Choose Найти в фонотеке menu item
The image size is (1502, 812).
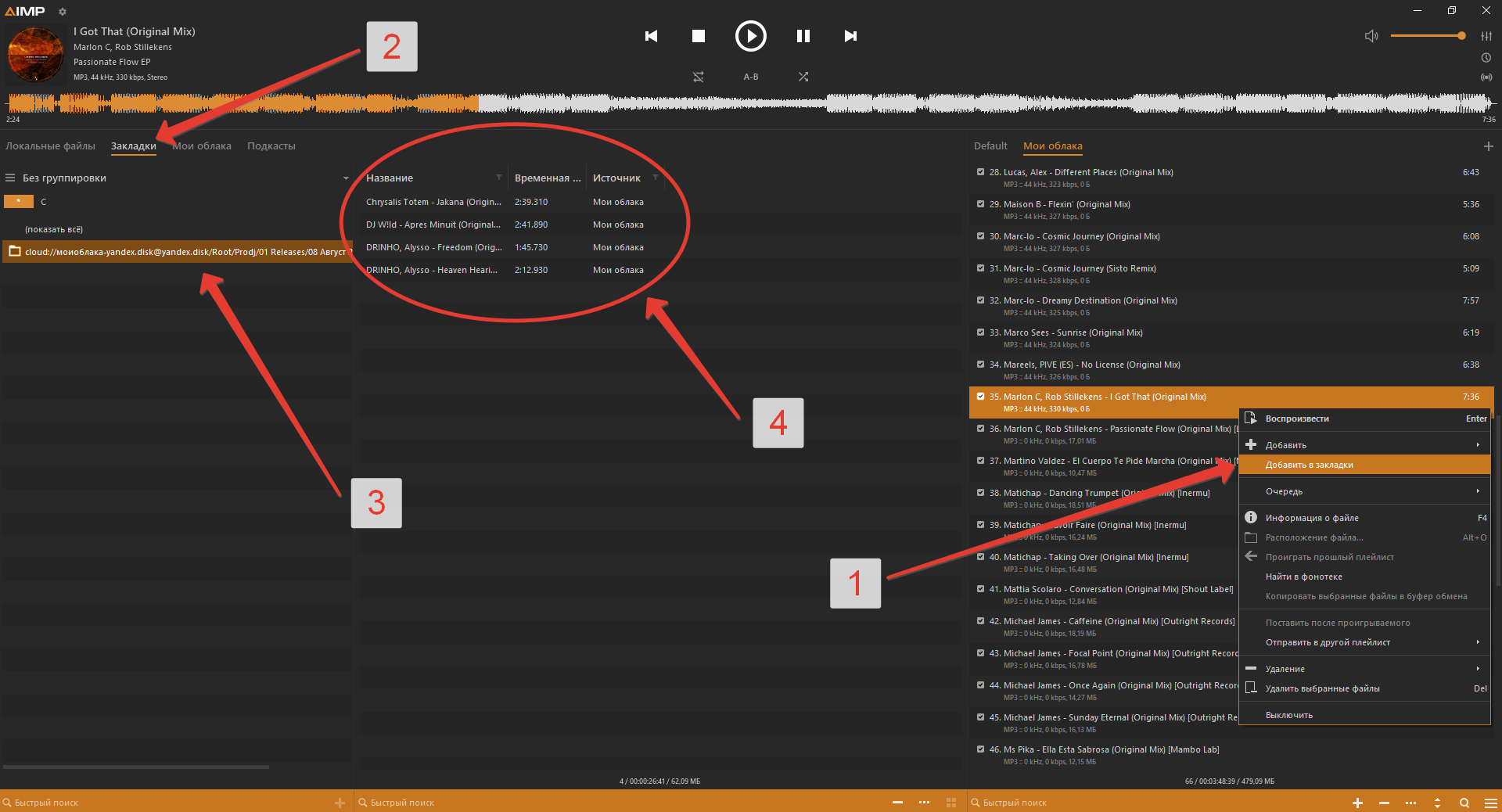click(1364, 577)
